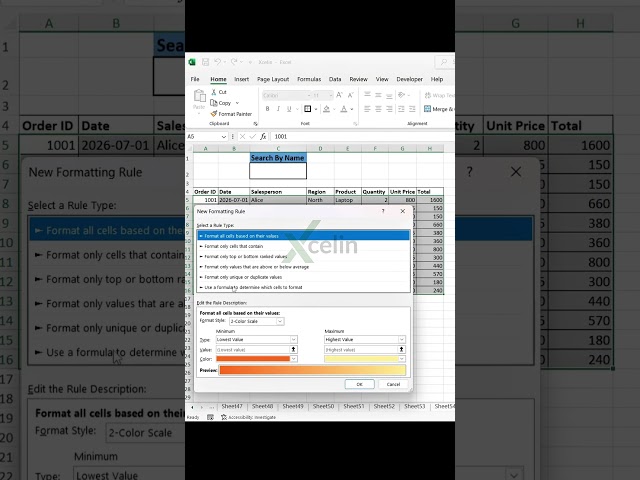Click the Save icon in title bar

pos(205,62)
